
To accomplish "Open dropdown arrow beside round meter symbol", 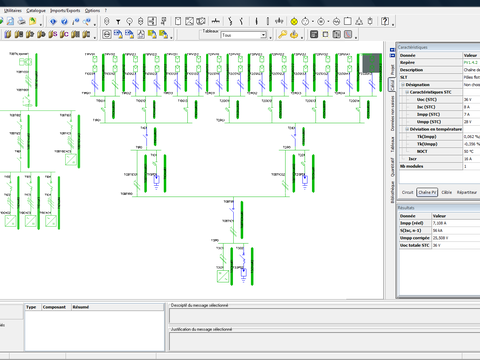I will click(x=313, y=22).
